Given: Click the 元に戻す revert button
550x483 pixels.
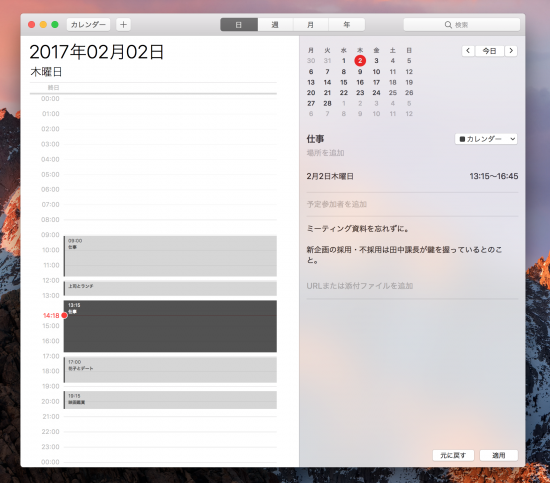Looking at the screenshot, I should tap(453, 455).
